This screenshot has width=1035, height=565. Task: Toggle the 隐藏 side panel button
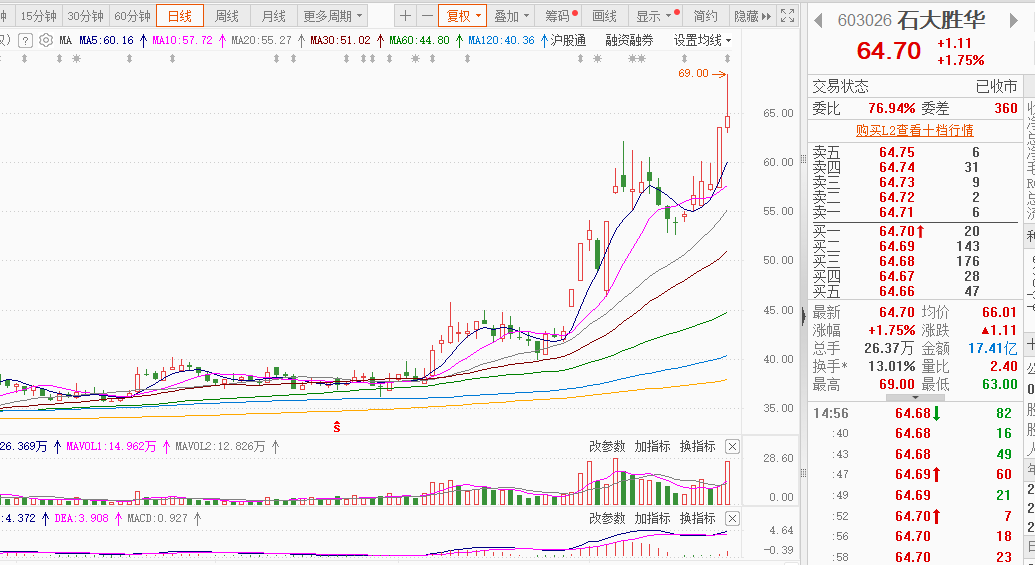pyautogui.click(x=752, y=16)
